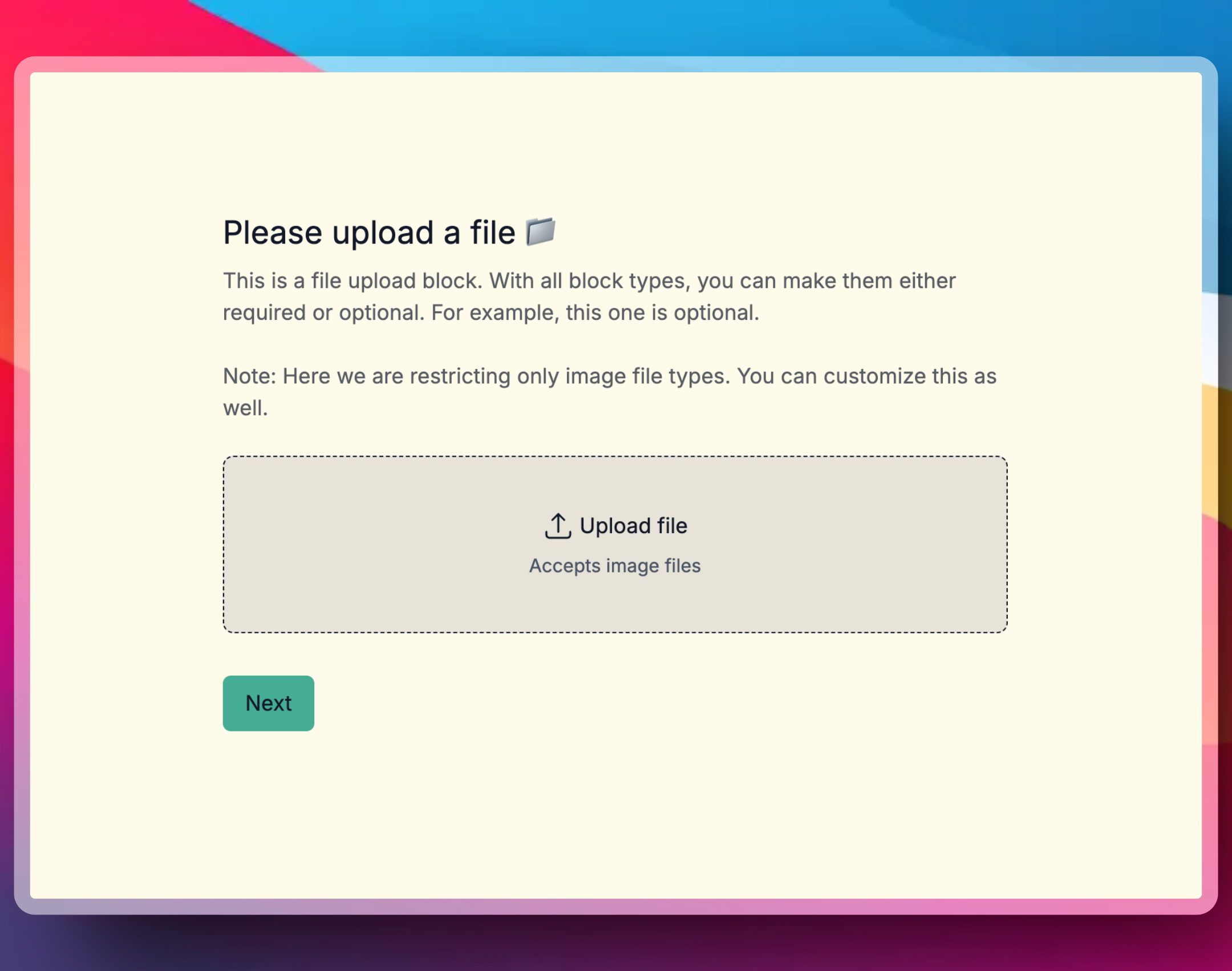Viewport: 1232px width, 971px height.
Task: Click the phrase 'image file types' in note
Action: [x=647, y=376]
